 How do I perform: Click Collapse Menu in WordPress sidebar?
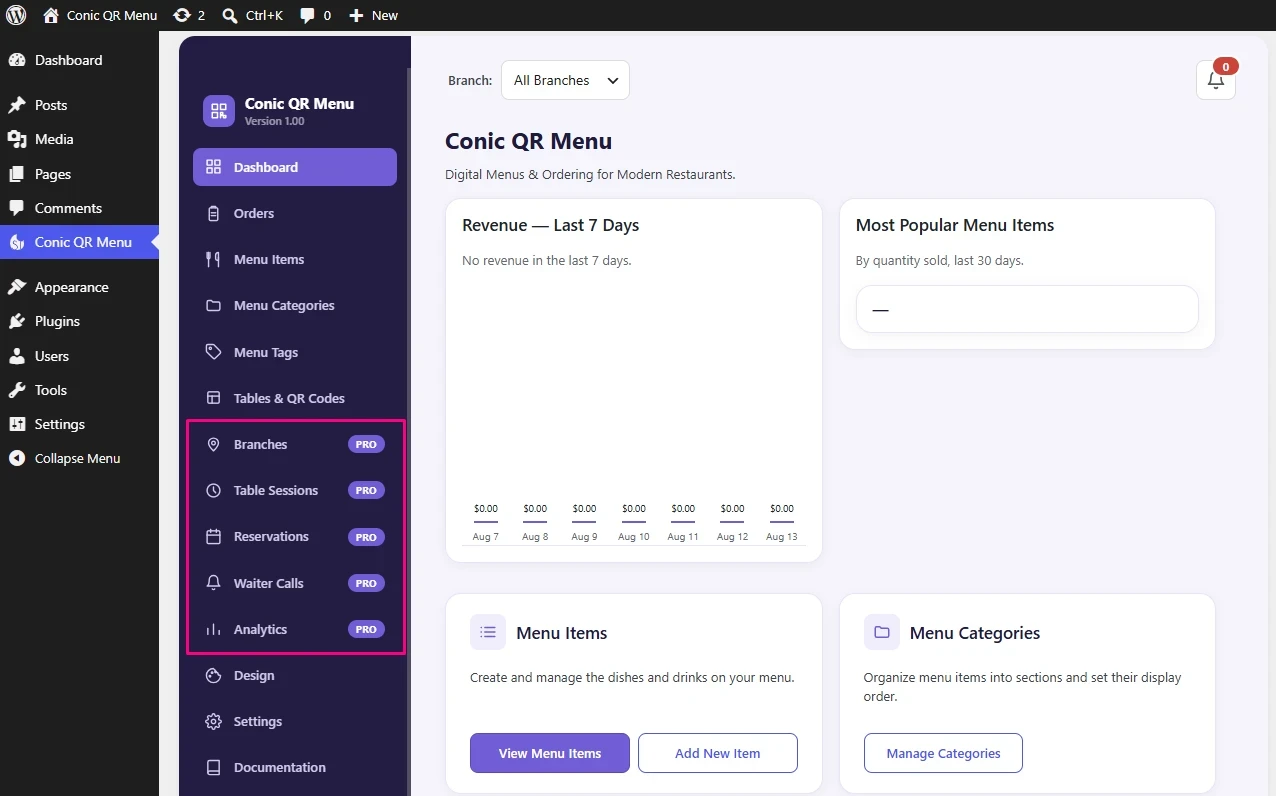80,458
